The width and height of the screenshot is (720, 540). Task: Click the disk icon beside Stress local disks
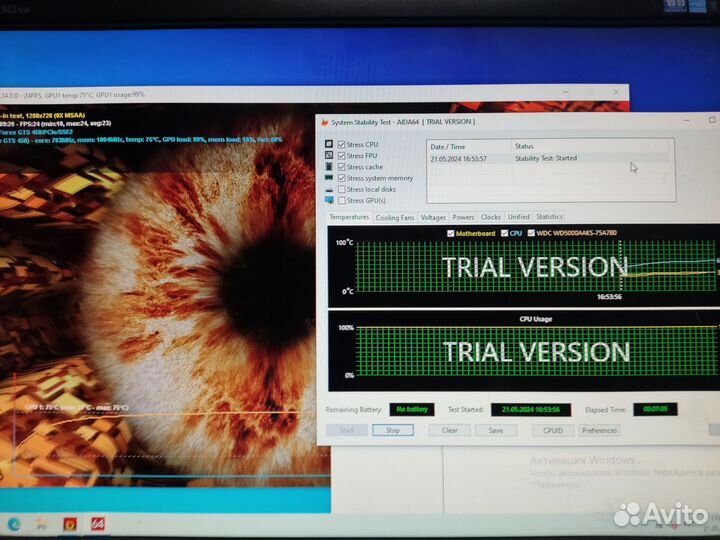tap(329, 190)
